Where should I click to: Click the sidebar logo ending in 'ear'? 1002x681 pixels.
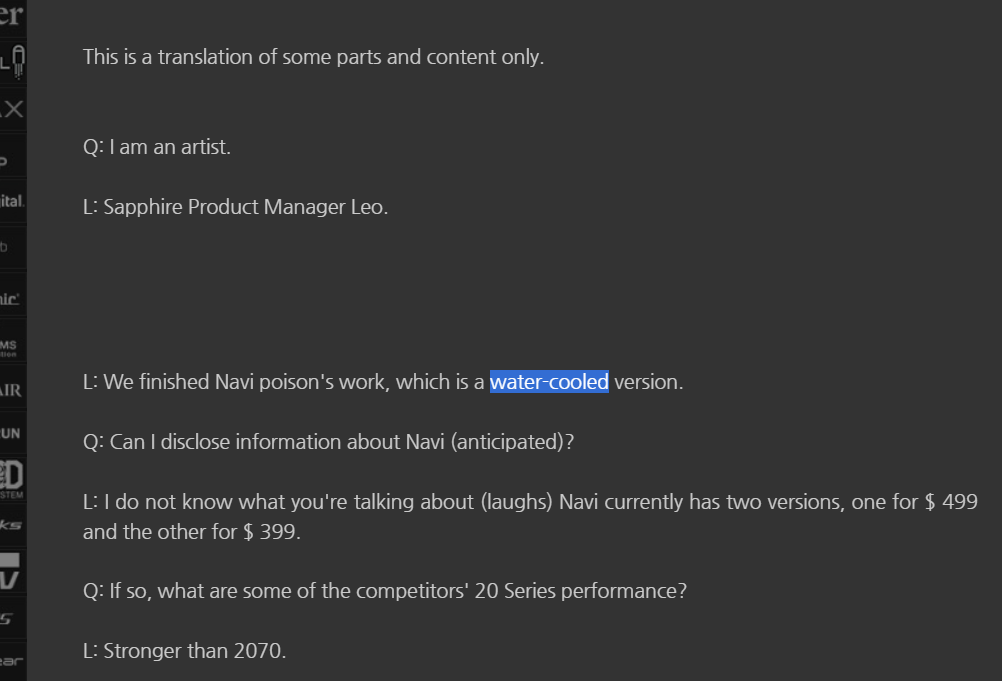pos(11,660)
